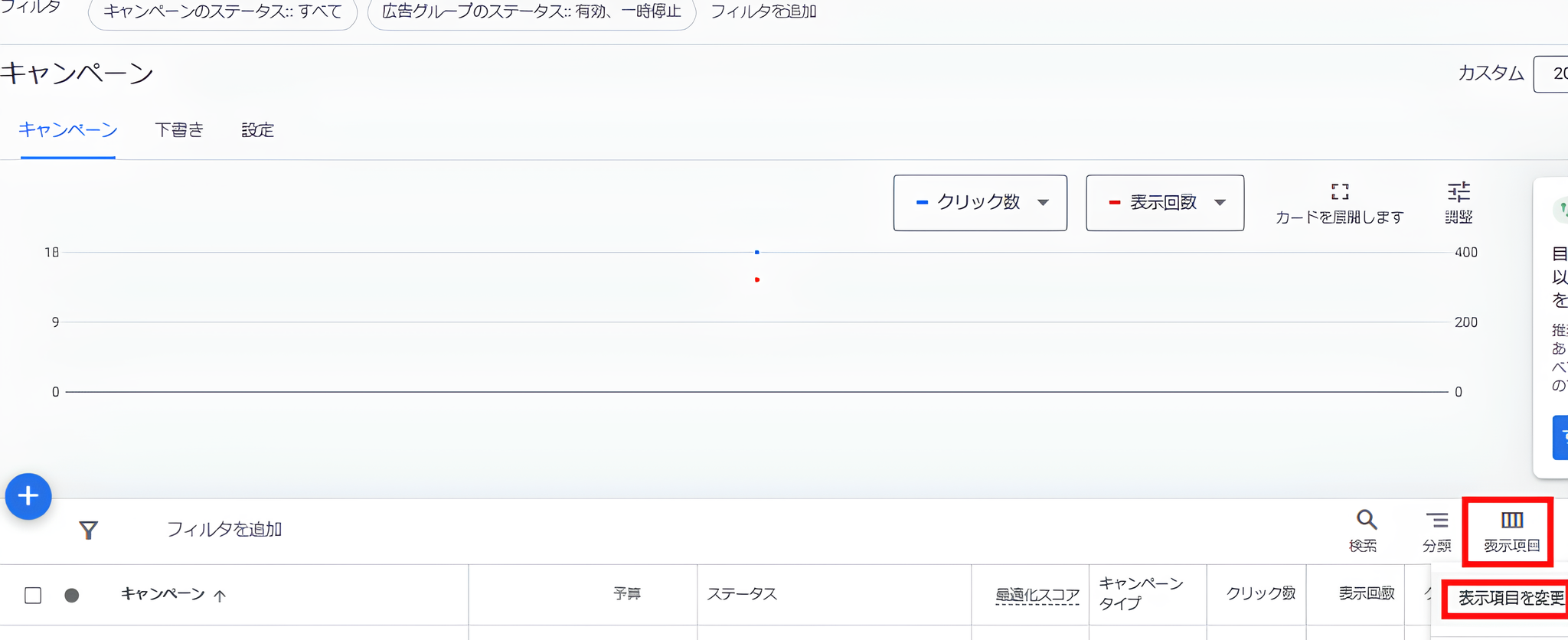
Task: Sort by the キャンペーン タイプ column header
Action: click(x=1141, y=593)
